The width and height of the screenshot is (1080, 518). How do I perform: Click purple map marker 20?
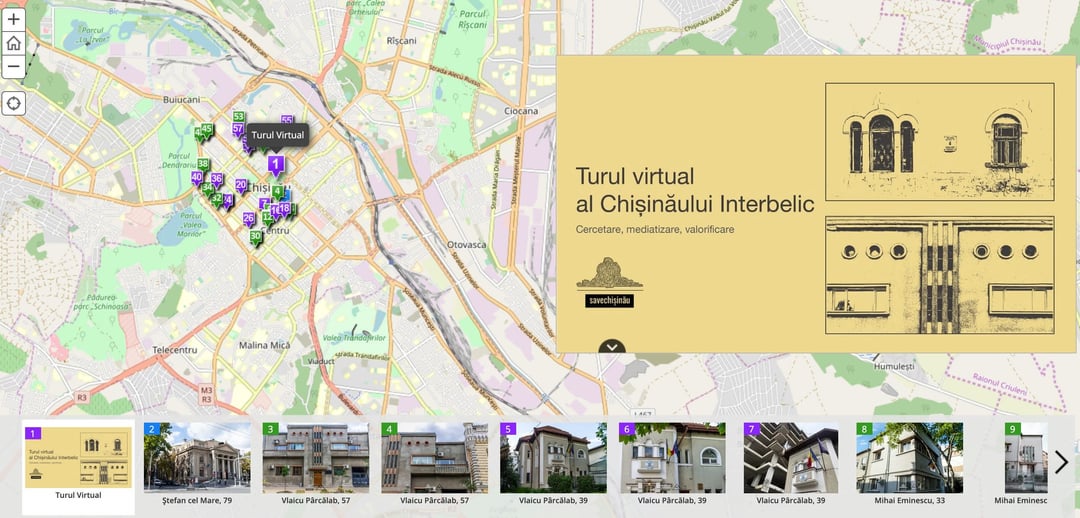pos(241,186)
